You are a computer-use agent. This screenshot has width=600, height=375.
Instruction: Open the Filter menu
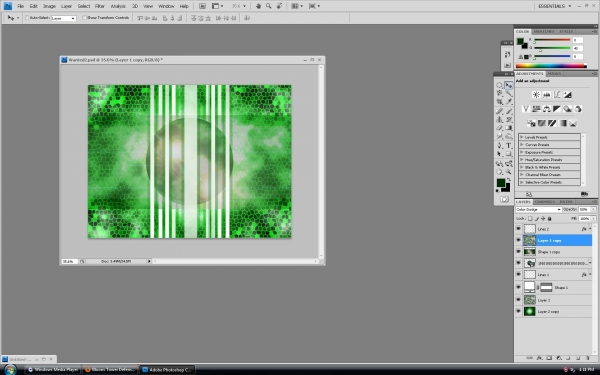(100, 6)
